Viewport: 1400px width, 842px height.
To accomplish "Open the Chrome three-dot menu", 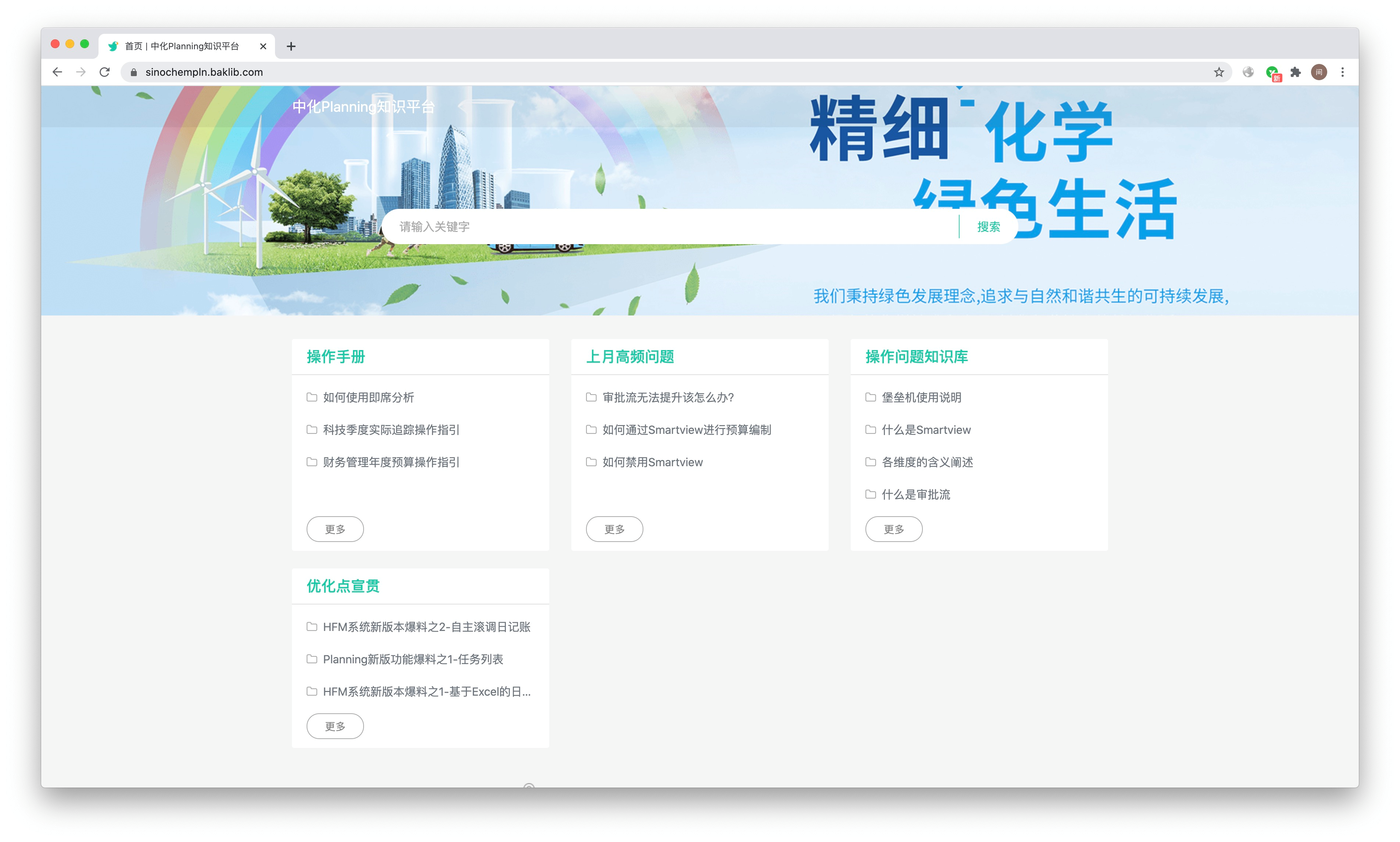I will [1342, 72].
